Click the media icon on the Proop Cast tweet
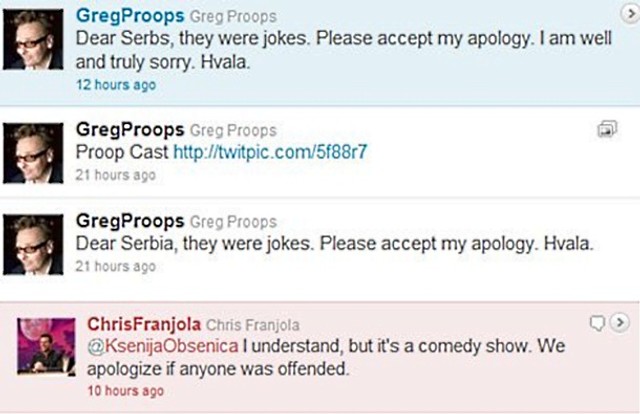The image size is (640, 414). (x=606, y=129)
